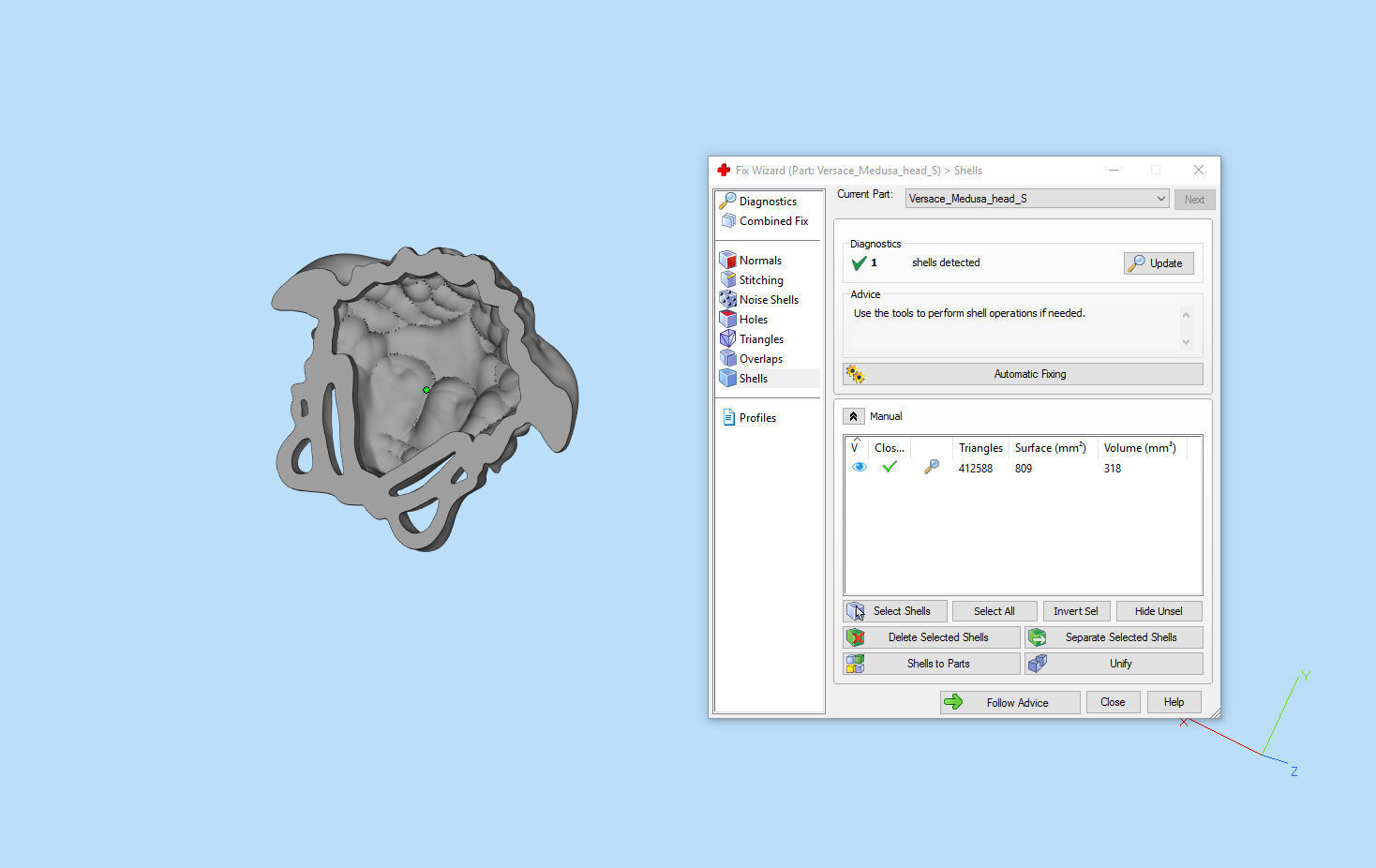Open Help for Fix Wizard
Screen dimensions: 1376x868
point(1174,702)
